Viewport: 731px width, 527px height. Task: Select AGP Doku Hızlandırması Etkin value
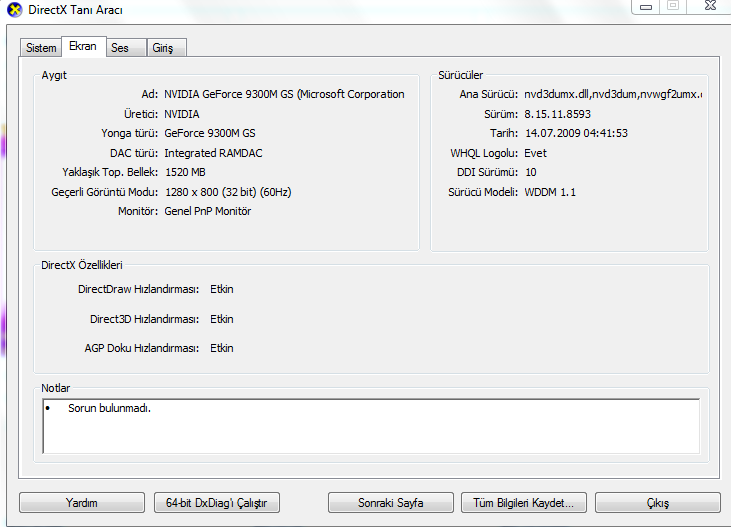pyautogui.click(x=222, y=348)
